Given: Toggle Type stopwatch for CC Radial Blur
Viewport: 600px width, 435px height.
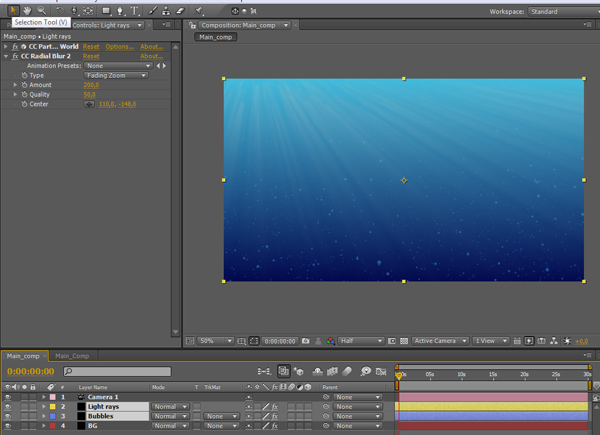Looking at the screenshot, I should pyautogui.click(x=24, y=75).
